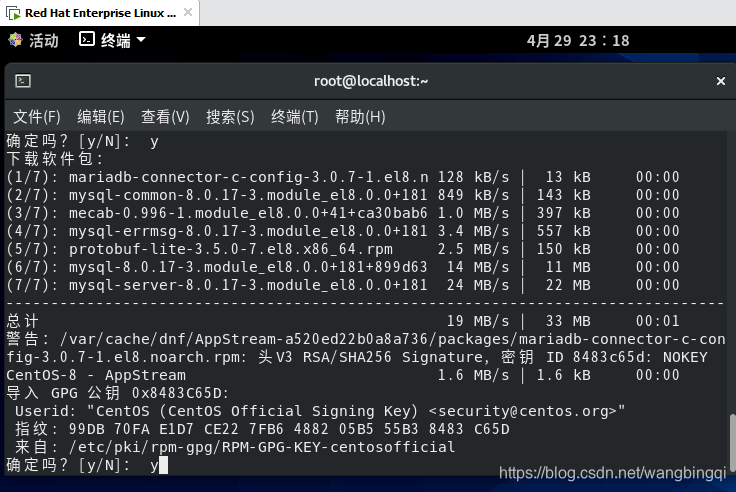Close the root@localhost terminal window

tap(721, 81)
